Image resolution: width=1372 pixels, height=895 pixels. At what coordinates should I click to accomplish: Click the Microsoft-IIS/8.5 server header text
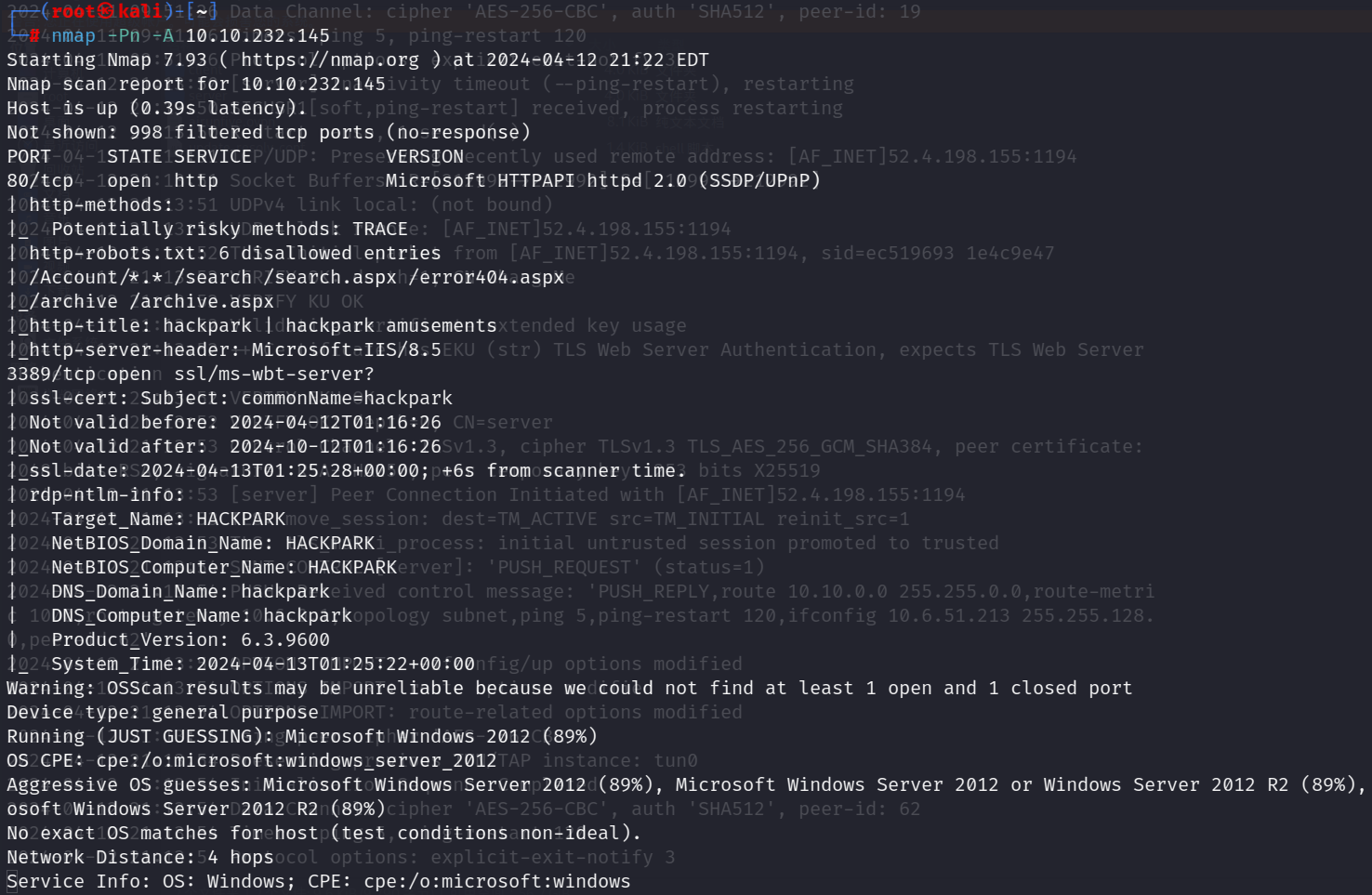(x=346, y=349)
